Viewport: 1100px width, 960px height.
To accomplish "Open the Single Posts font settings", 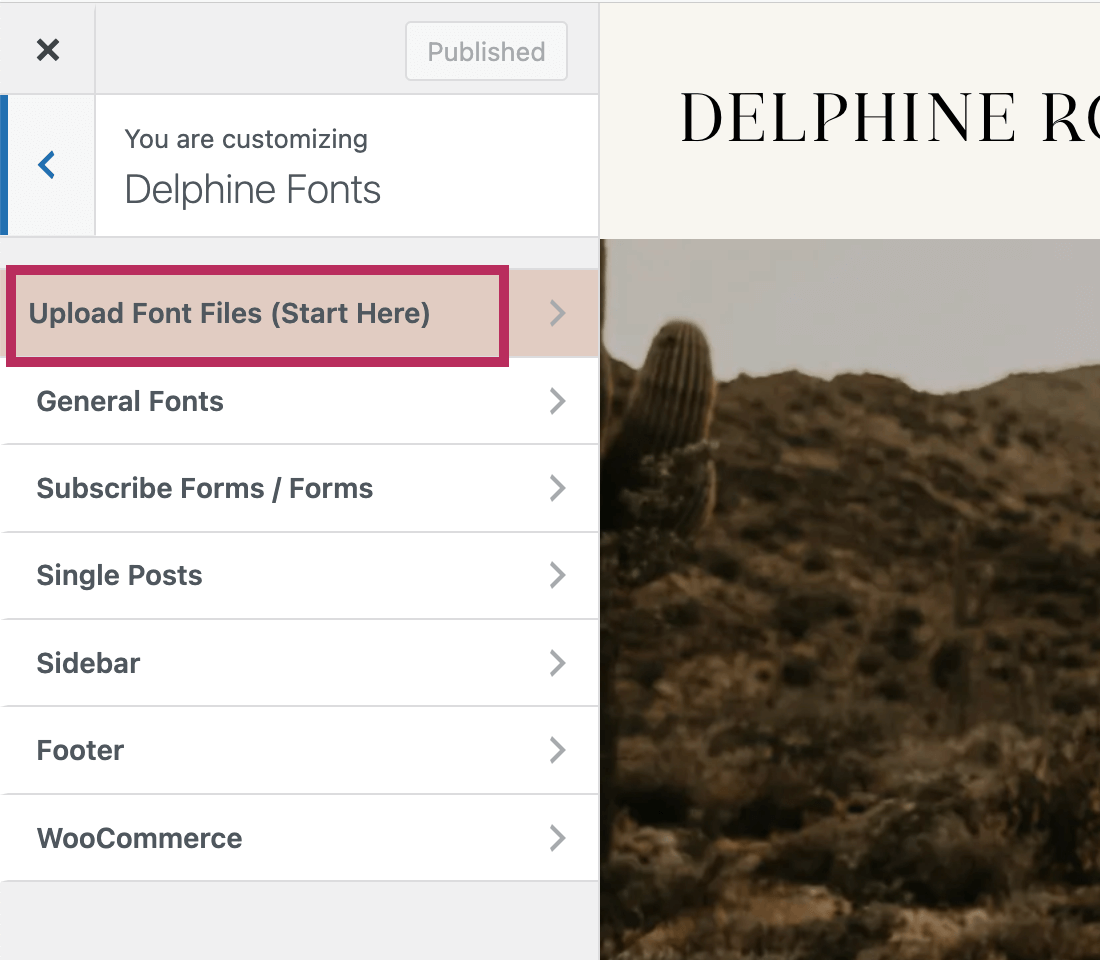I will (119, 575).
